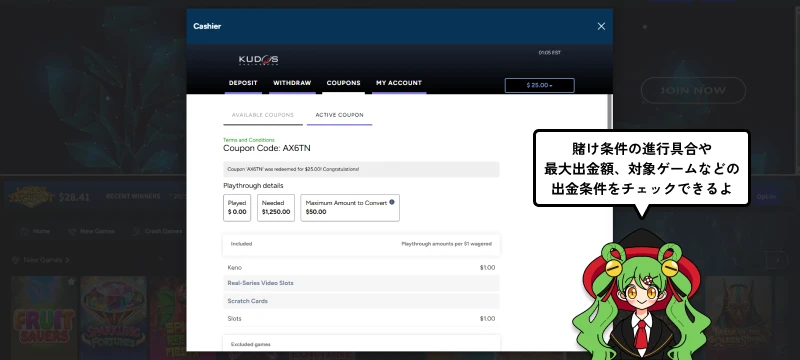Open the Sparkling Fortunes game thumbnail
The width and height of the screenshot is (800, 360).
tap(113, 318)
